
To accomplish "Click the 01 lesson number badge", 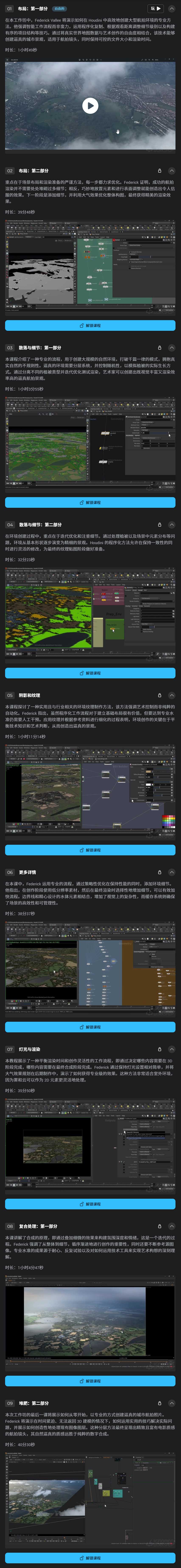I will coord(10,9).
